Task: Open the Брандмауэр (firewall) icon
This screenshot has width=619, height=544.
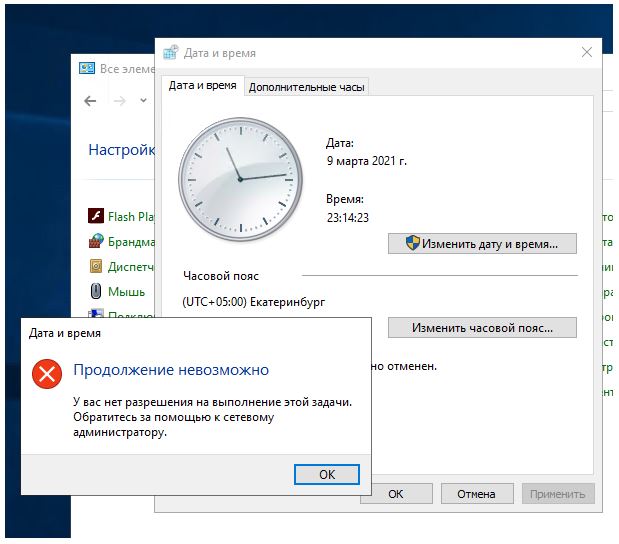Action: 96,241
